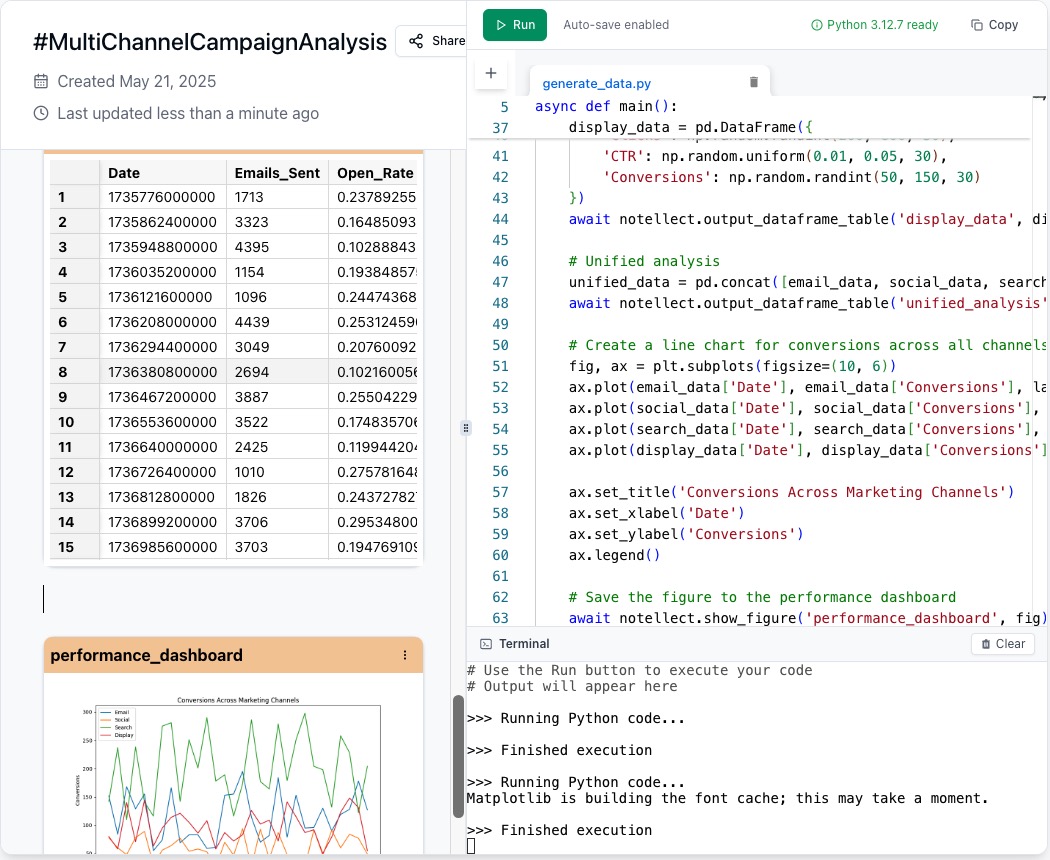Click the Python 3.12.7 ready status
Screen dimensions: 1050x860
875,25
